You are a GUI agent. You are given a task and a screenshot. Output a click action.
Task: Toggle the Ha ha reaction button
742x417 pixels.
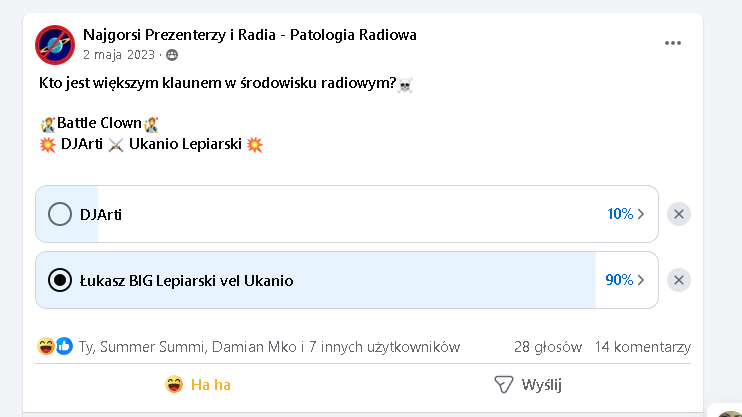(x=198, y=384)
